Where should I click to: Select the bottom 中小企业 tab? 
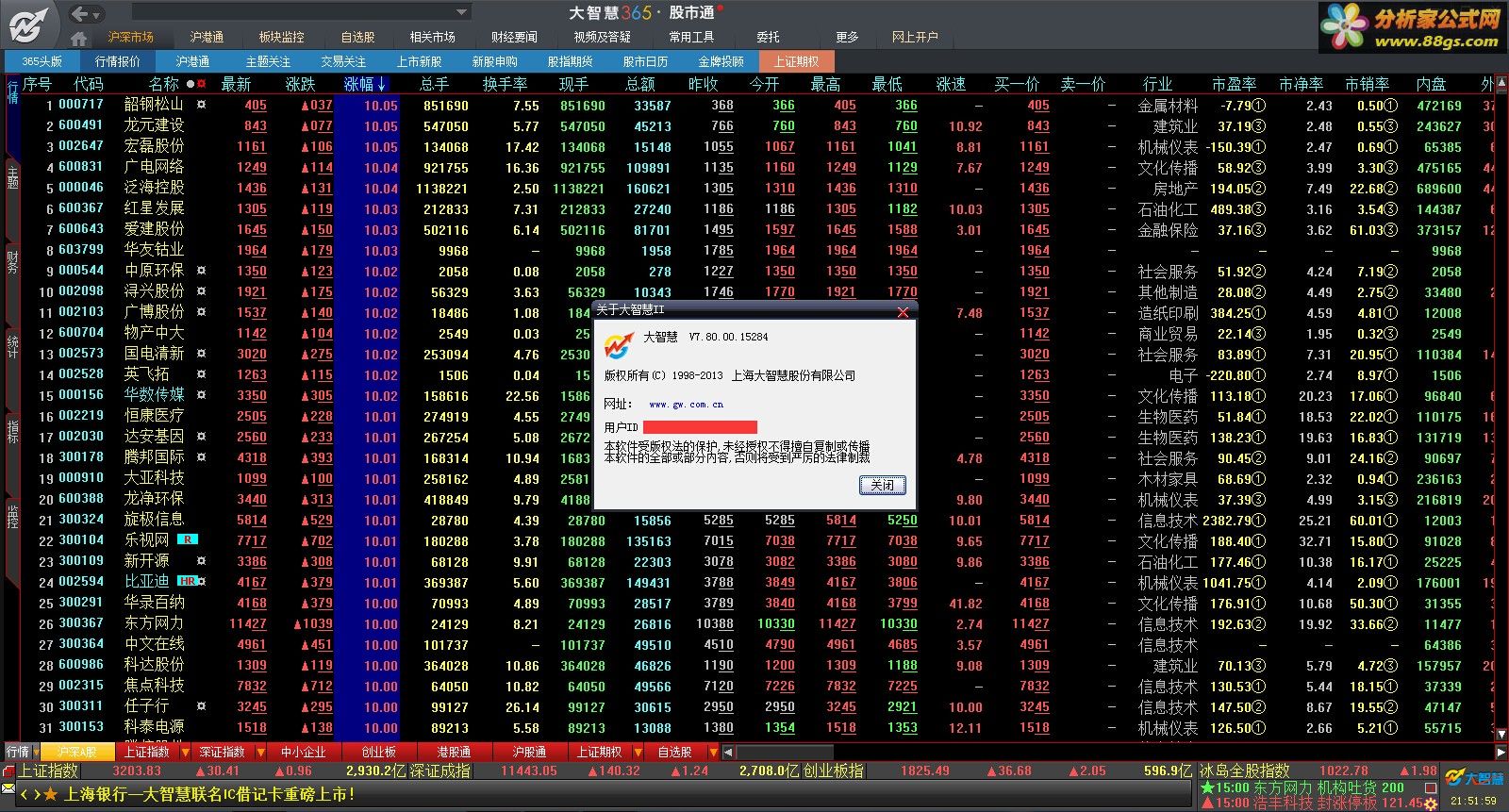pyautogui.click(x=304, y=752)
